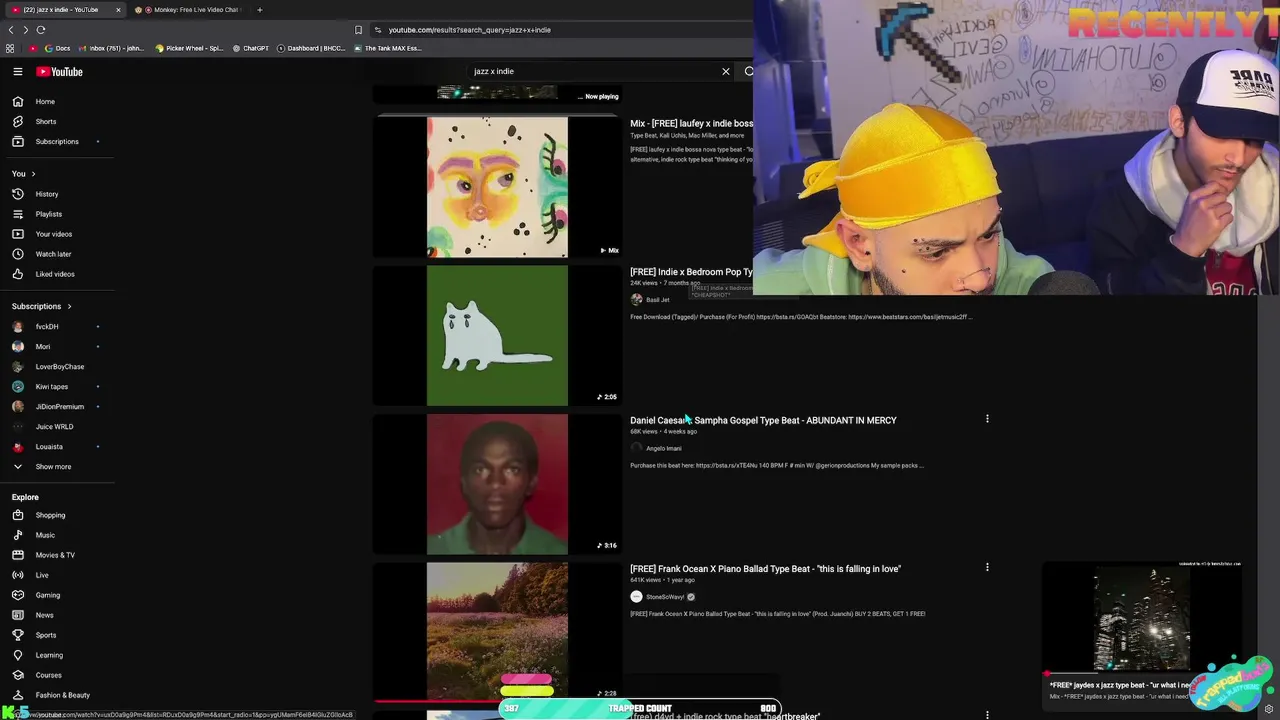
Task: Bookmark this page icon in address bar
Action: pyautogui.click(x=358, y=30)
